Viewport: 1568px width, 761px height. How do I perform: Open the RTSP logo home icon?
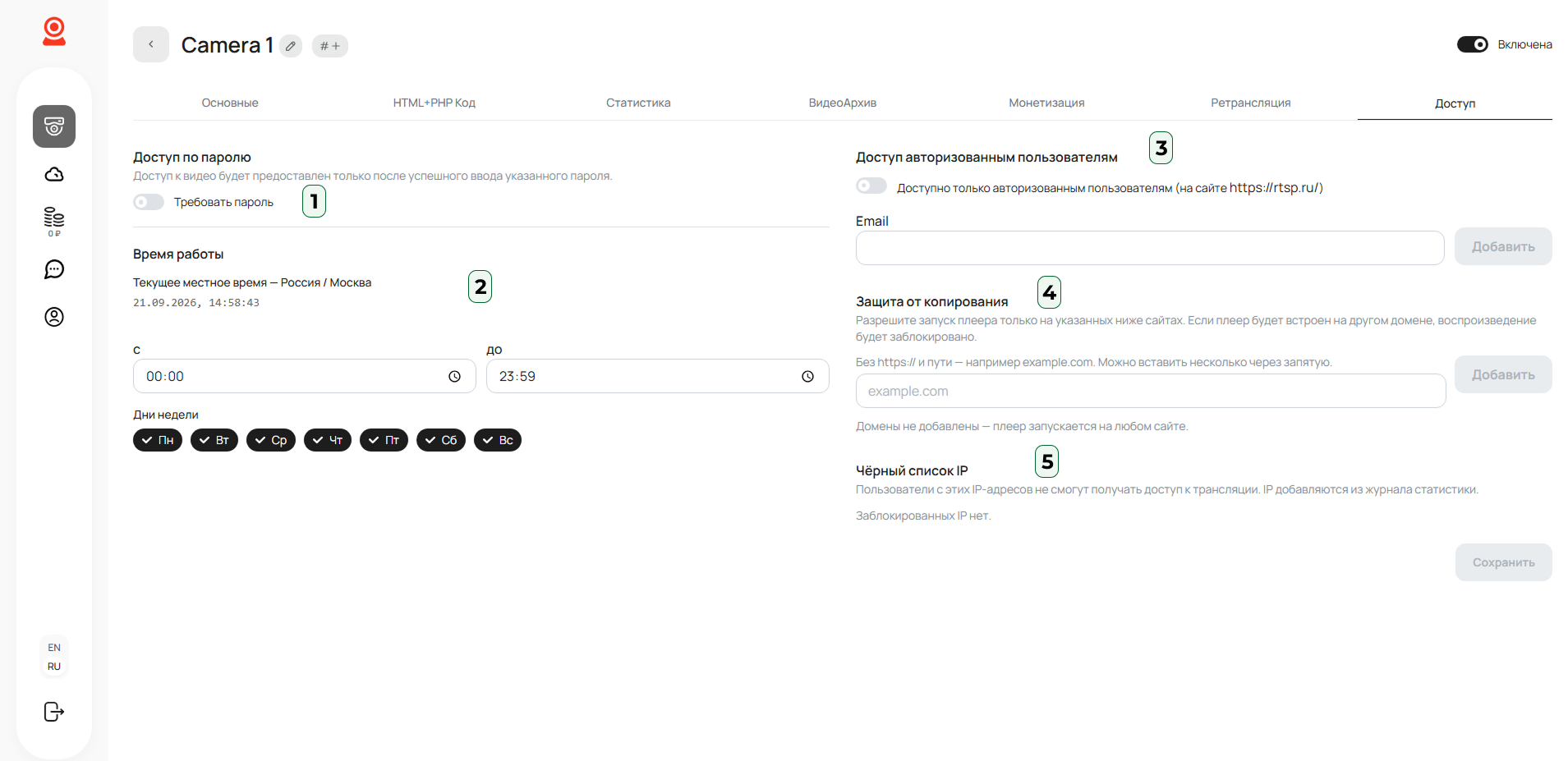pos(54,31)
